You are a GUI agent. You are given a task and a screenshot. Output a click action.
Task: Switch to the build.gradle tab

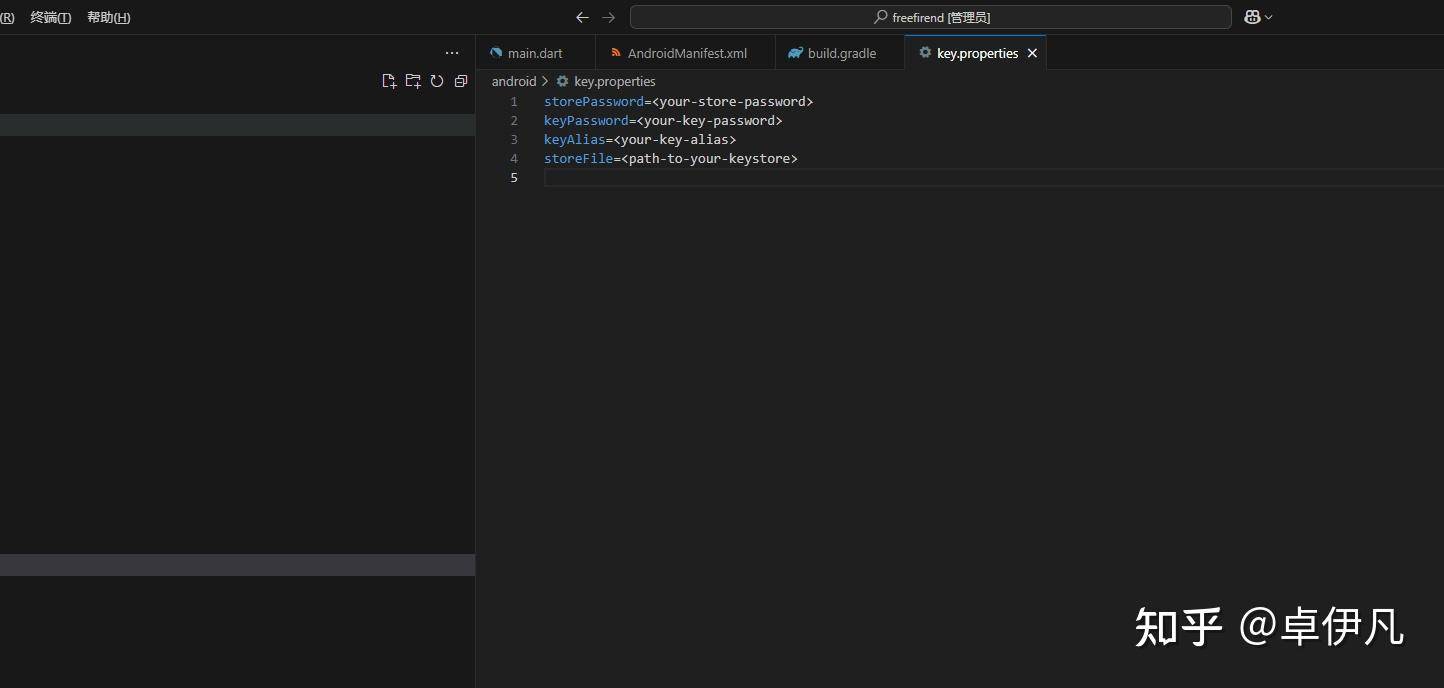840,53
